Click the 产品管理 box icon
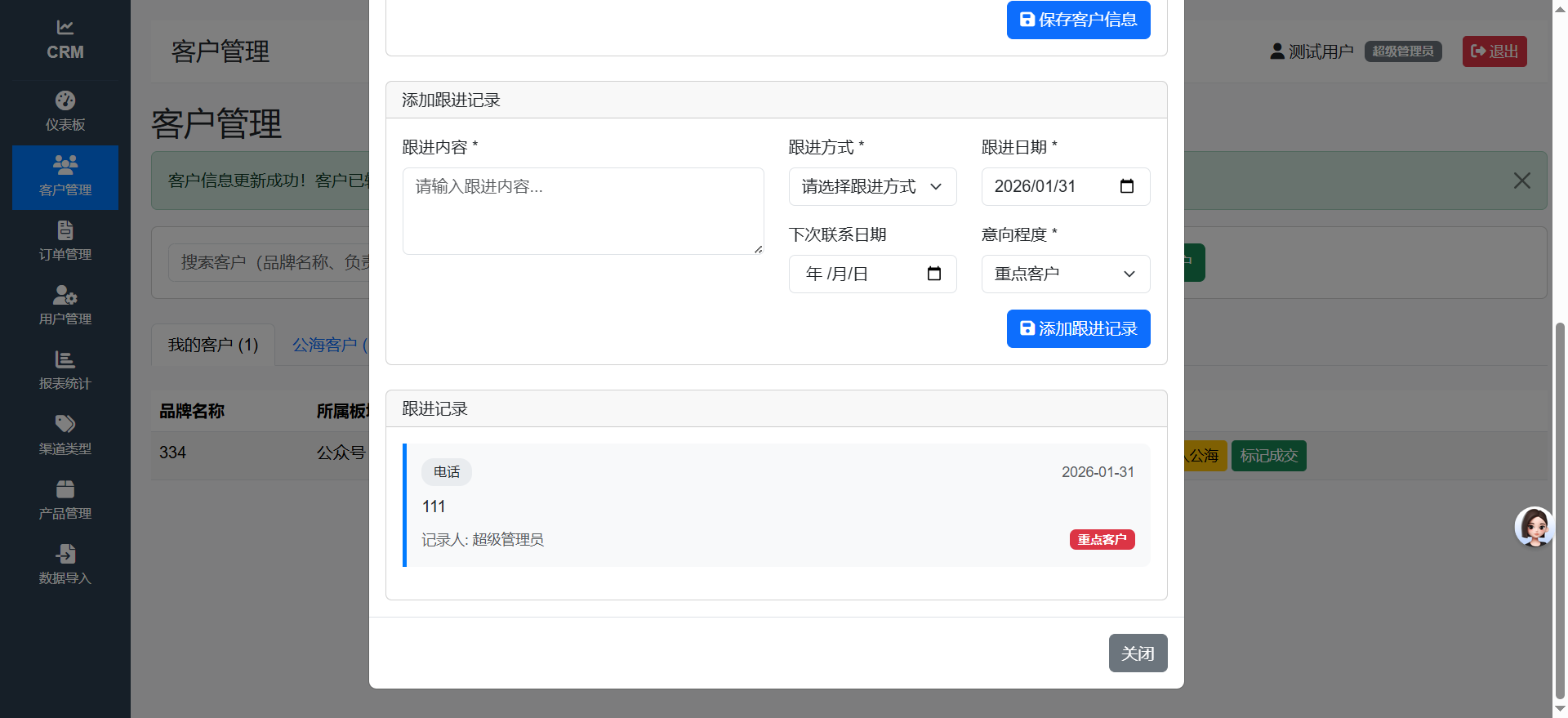The image size is (1568, 718). pos(65,490)
